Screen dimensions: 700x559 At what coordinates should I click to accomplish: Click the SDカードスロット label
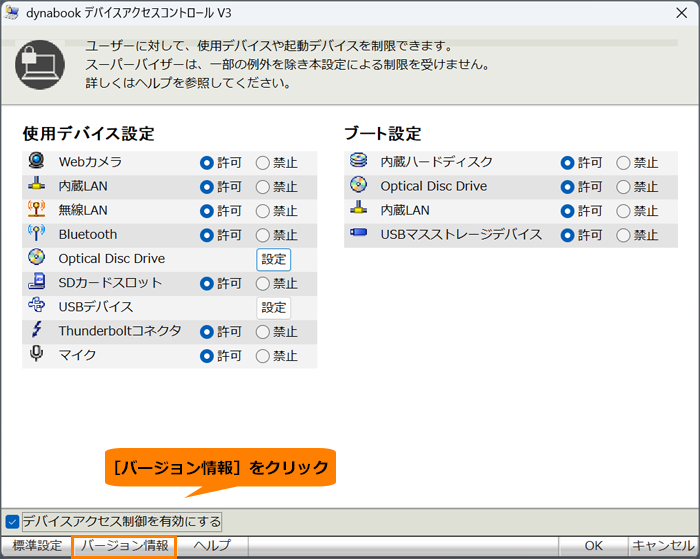tap(110, 283)
